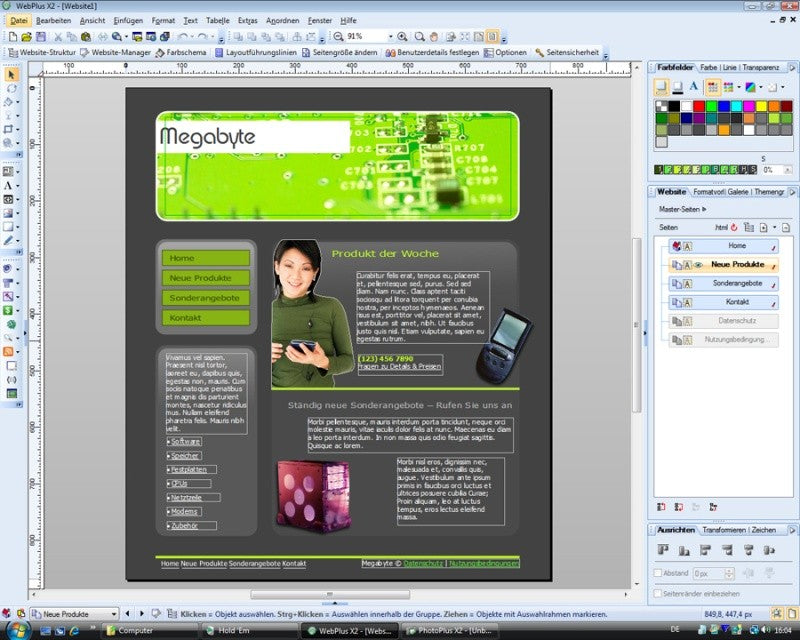800x640 pixels.
Task: Click the Center vertically align icon
Action: point(769,550)
